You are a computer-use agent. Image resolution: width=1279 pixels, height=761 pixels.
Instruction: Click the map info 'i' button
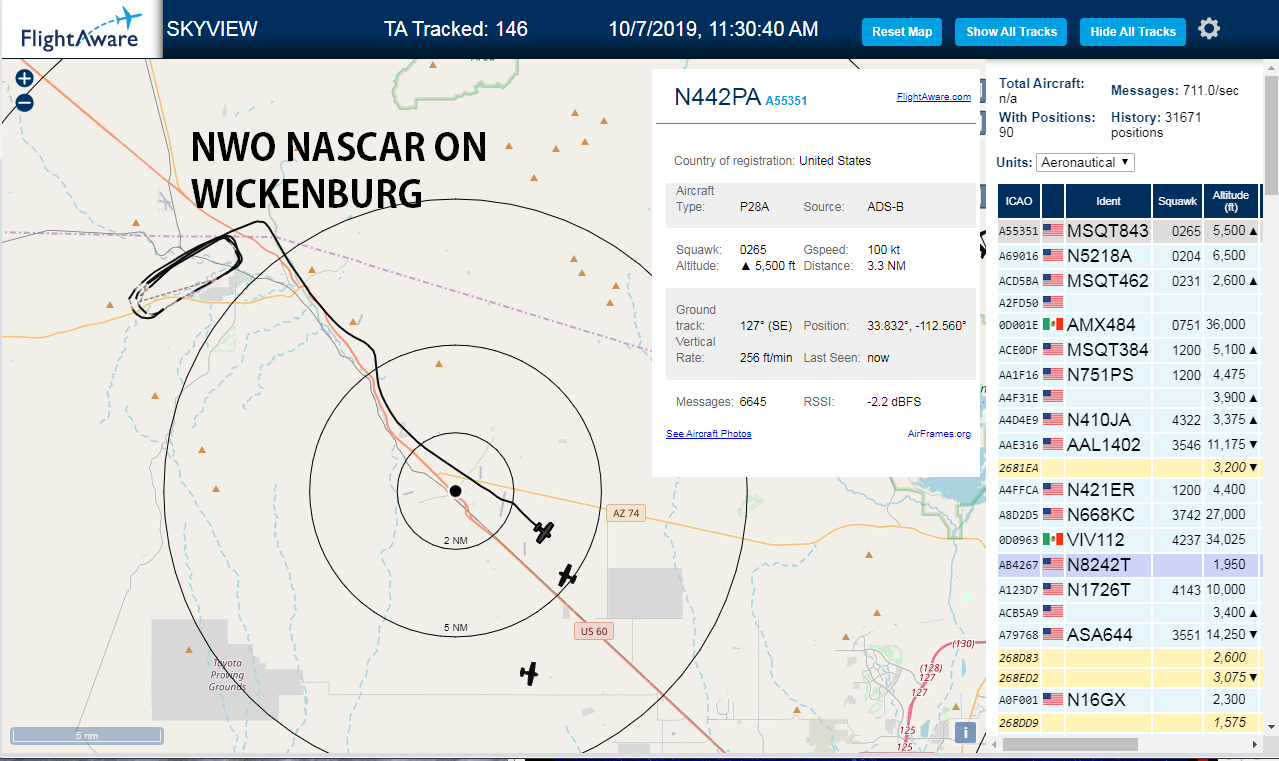[x=965, y=731]
